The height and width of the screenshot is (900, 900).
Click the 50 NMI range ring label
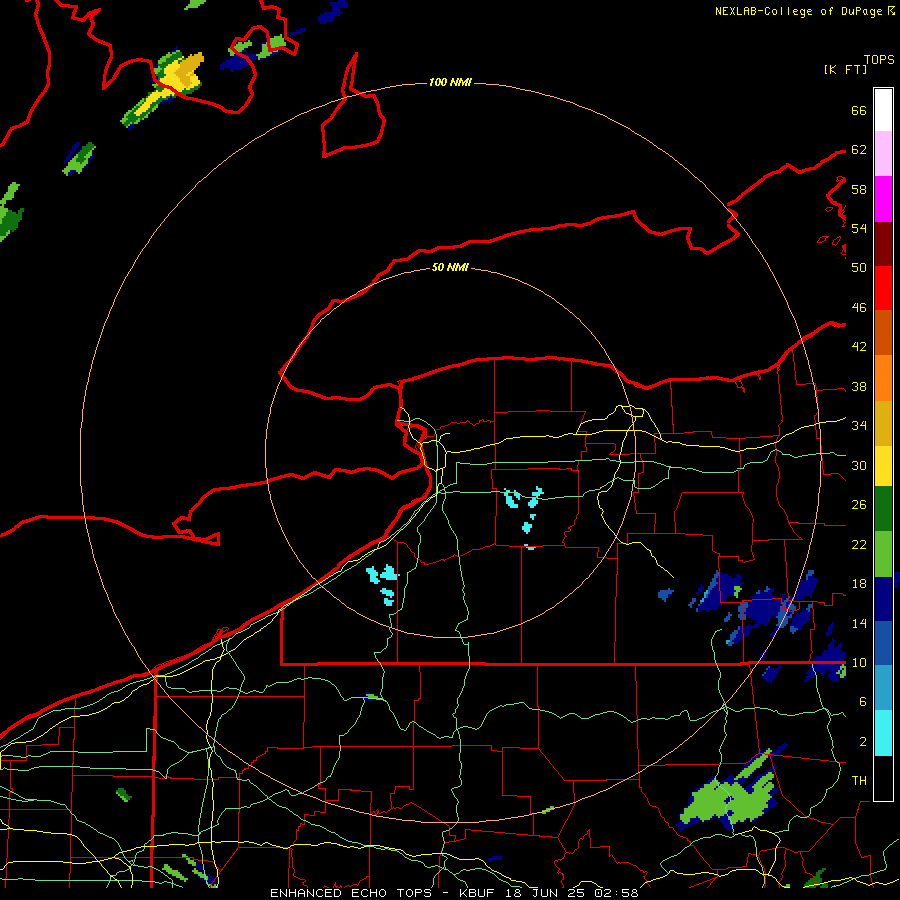click(450, 267)
